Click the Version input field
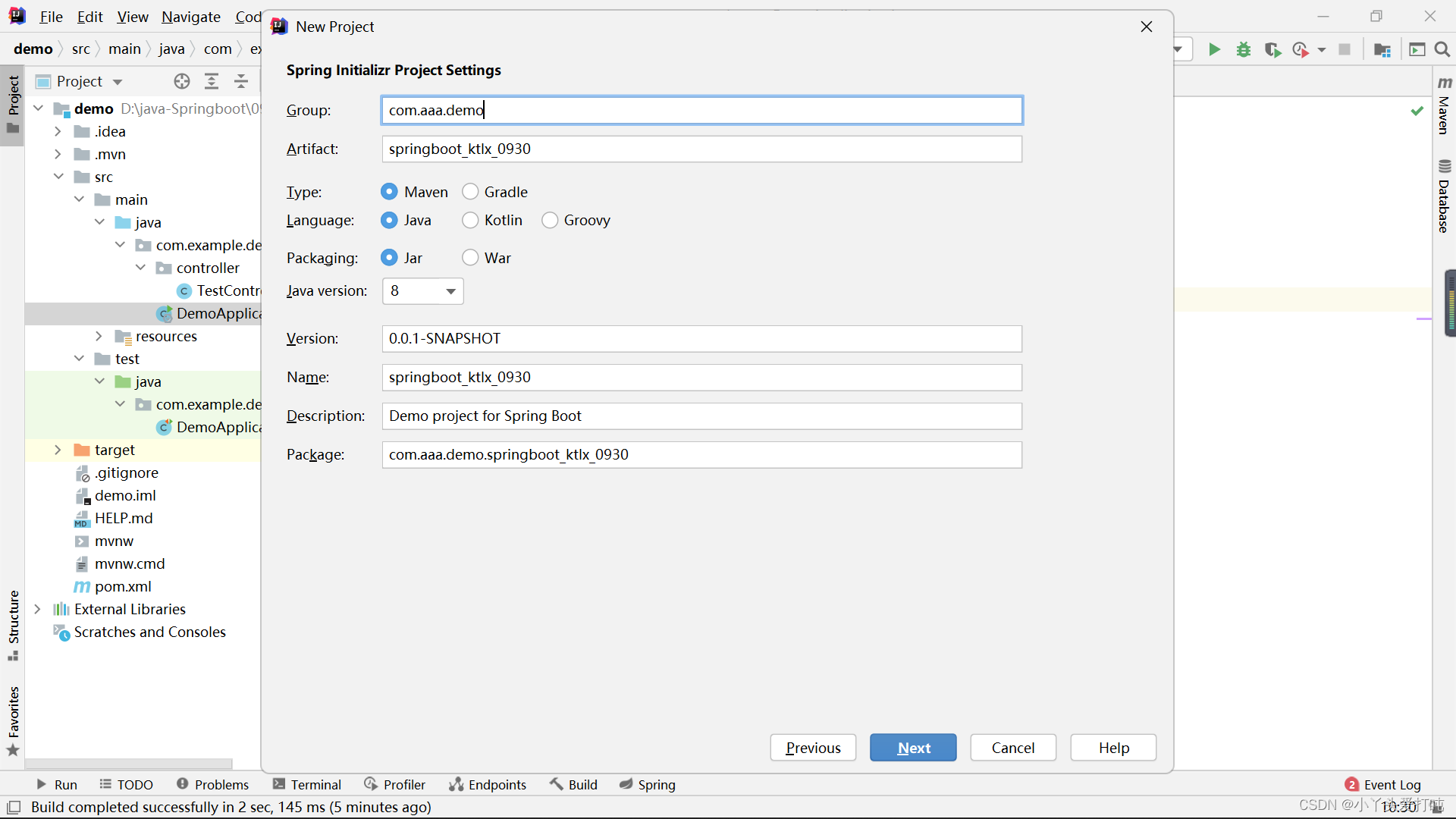 (x=702, y=338)
